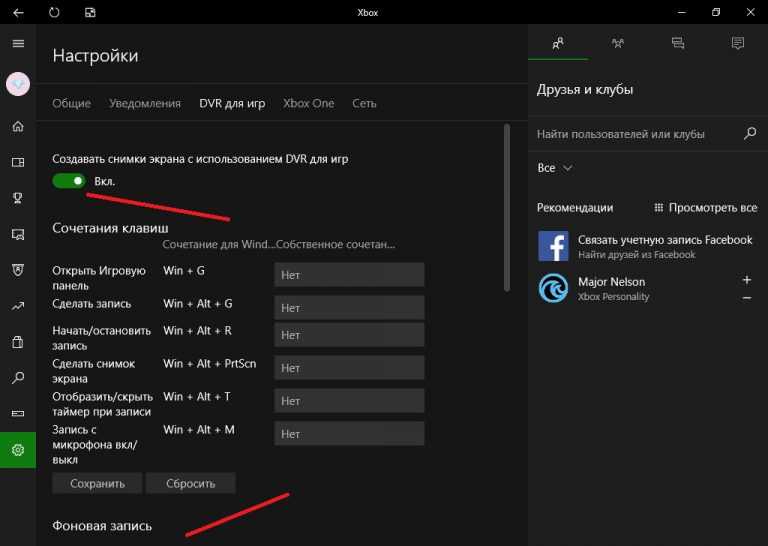This screenshot has height=546, width=768.
Task: Switch to Activity alerts panel icon
Action: pos(738,43)
